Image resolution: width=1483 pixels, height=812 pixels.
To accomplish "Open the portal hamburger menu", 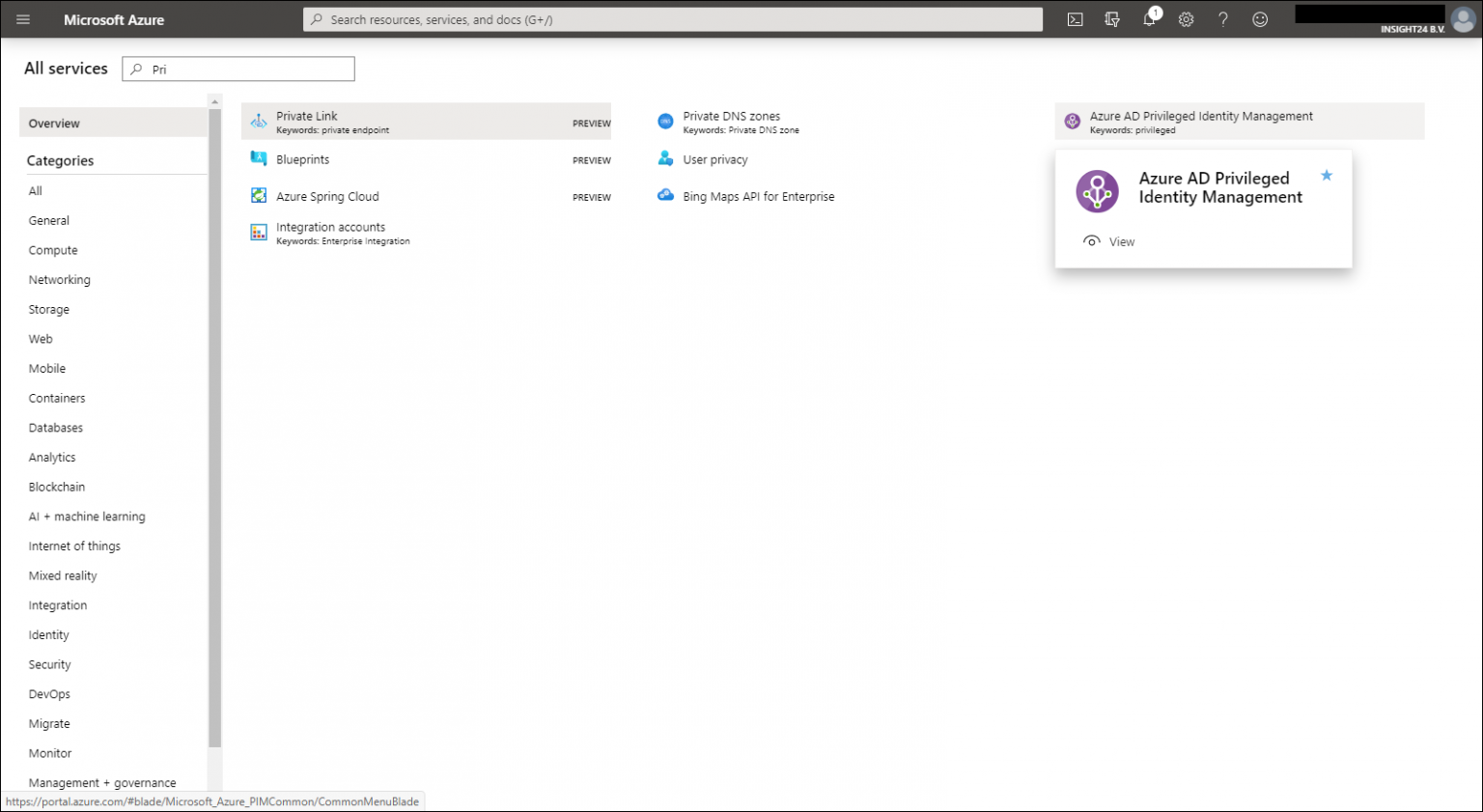I will (x=22, y=18).
